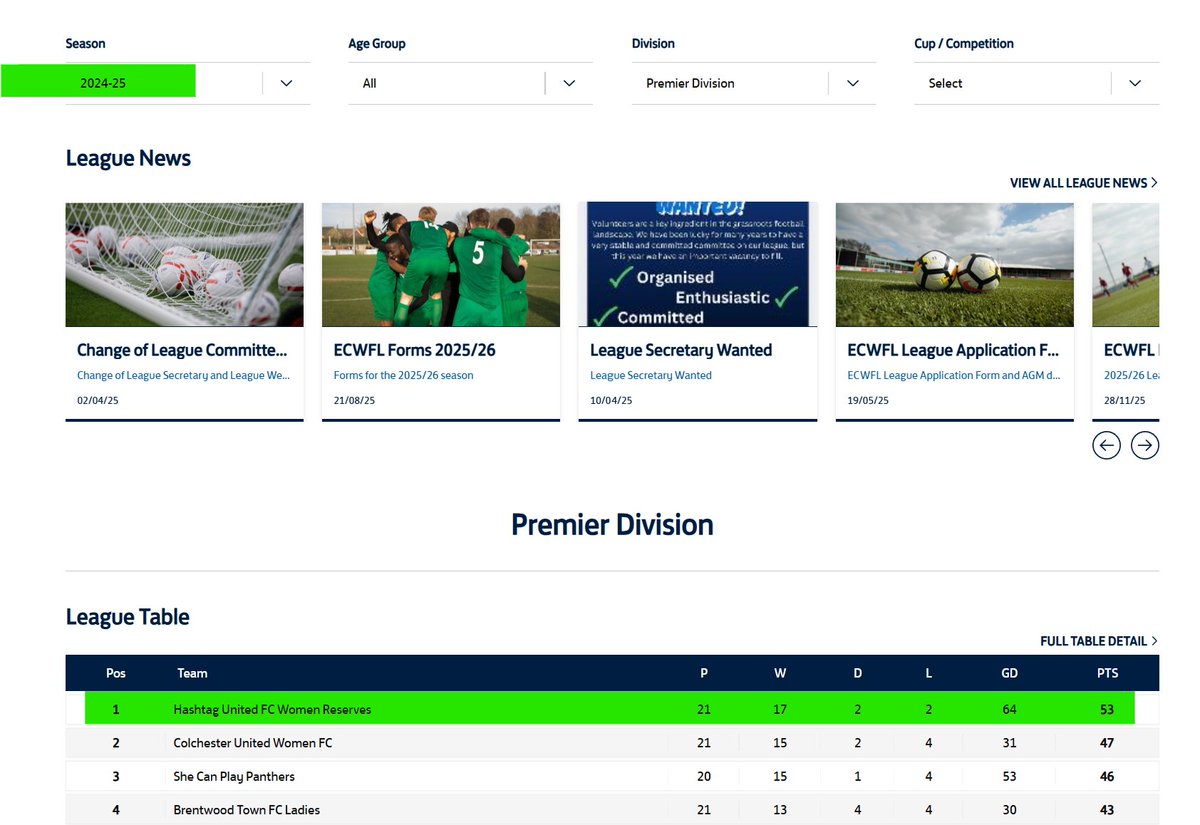Click Hashtag United's 53 points value
Image resolution: width=1200 pixels, height=825 pixels.
coord(1107,710)
